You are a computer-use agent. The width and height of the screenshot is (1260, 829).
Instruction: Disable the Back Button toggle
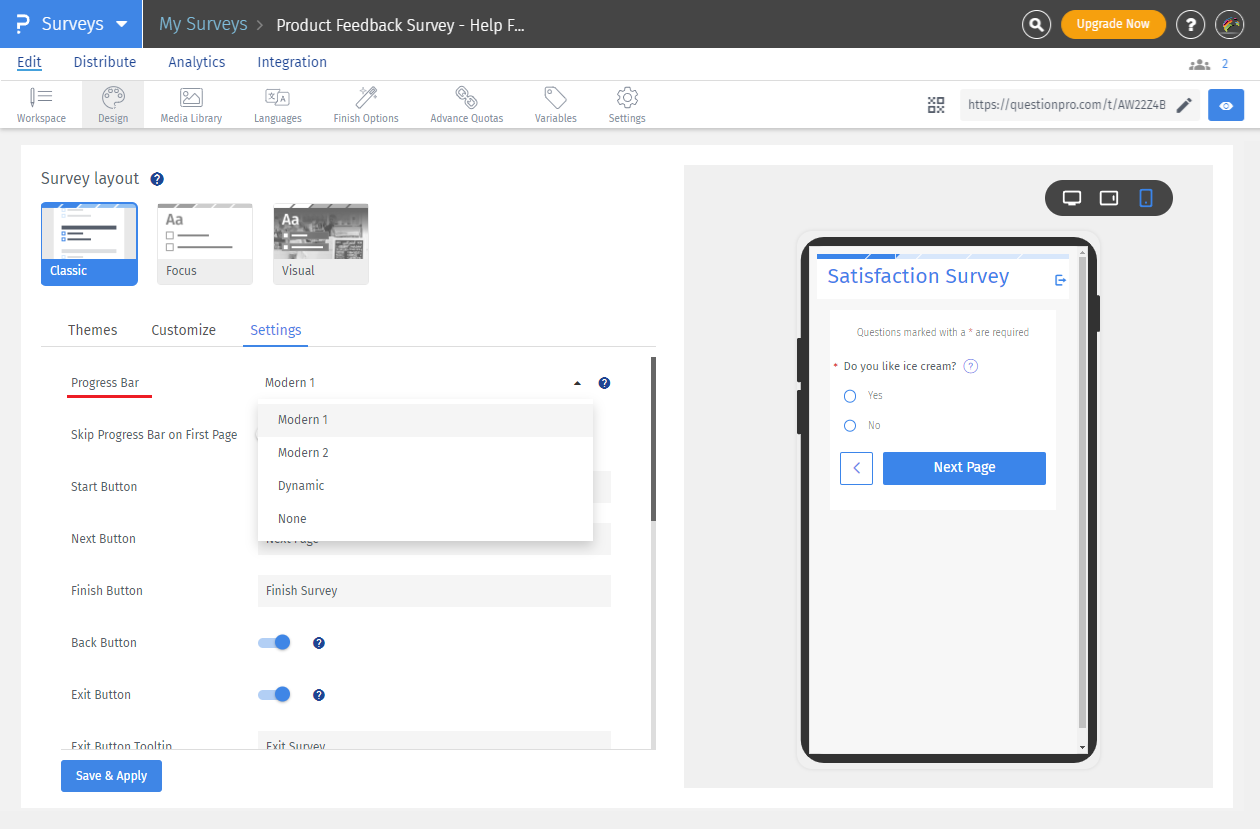pyautogui.click(x=273, y=642)
